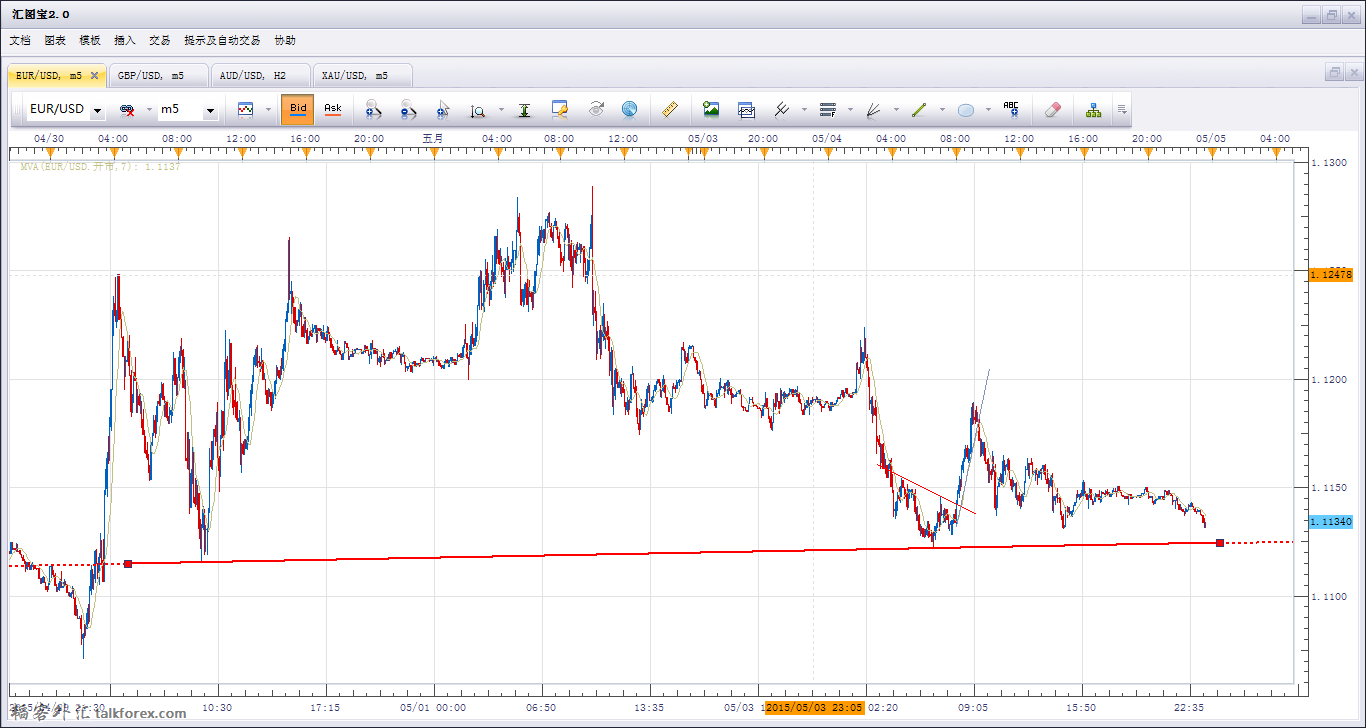The image size is (1366, 728).
Task: Open the 提示及自动交易 menu
Action: 222,40
